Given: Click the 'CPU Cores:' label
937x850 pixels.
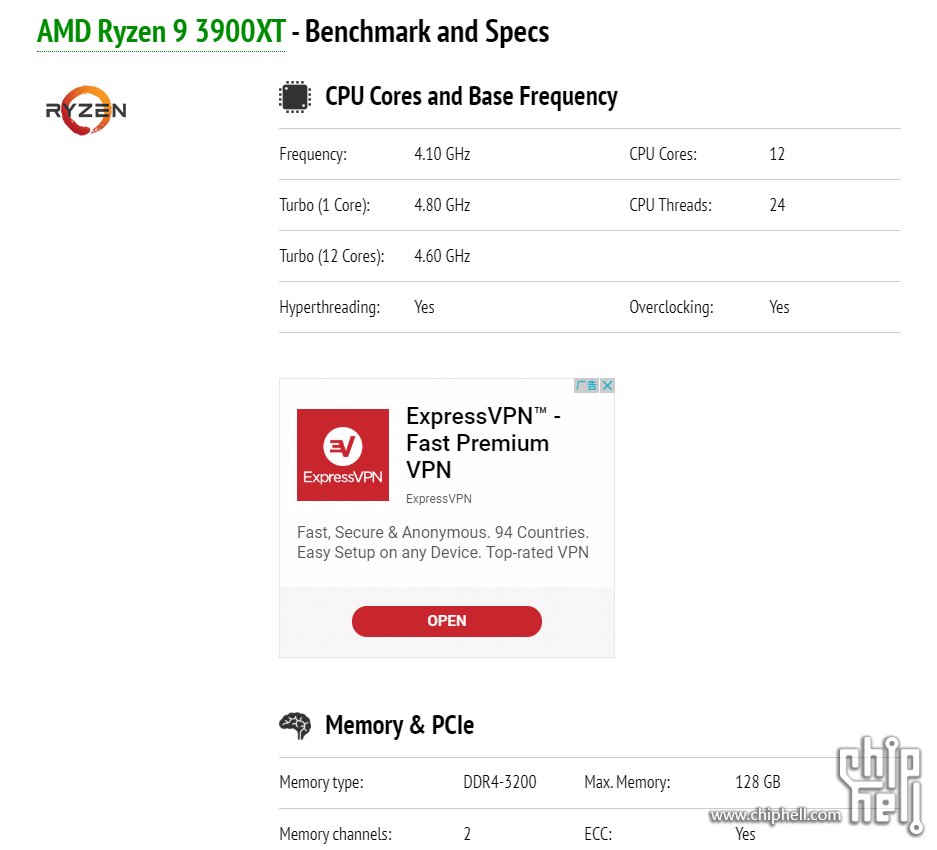Looking at the screenshot, I should click(663, 154).
